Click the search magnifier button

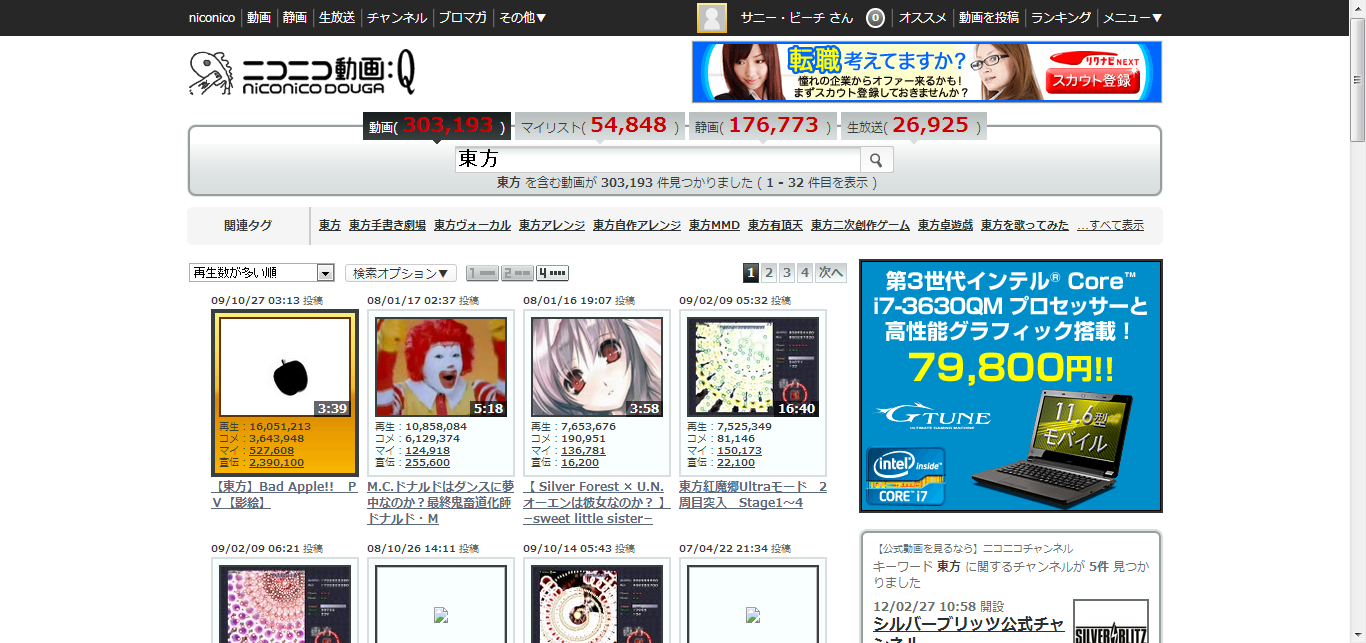click(877, 160)
